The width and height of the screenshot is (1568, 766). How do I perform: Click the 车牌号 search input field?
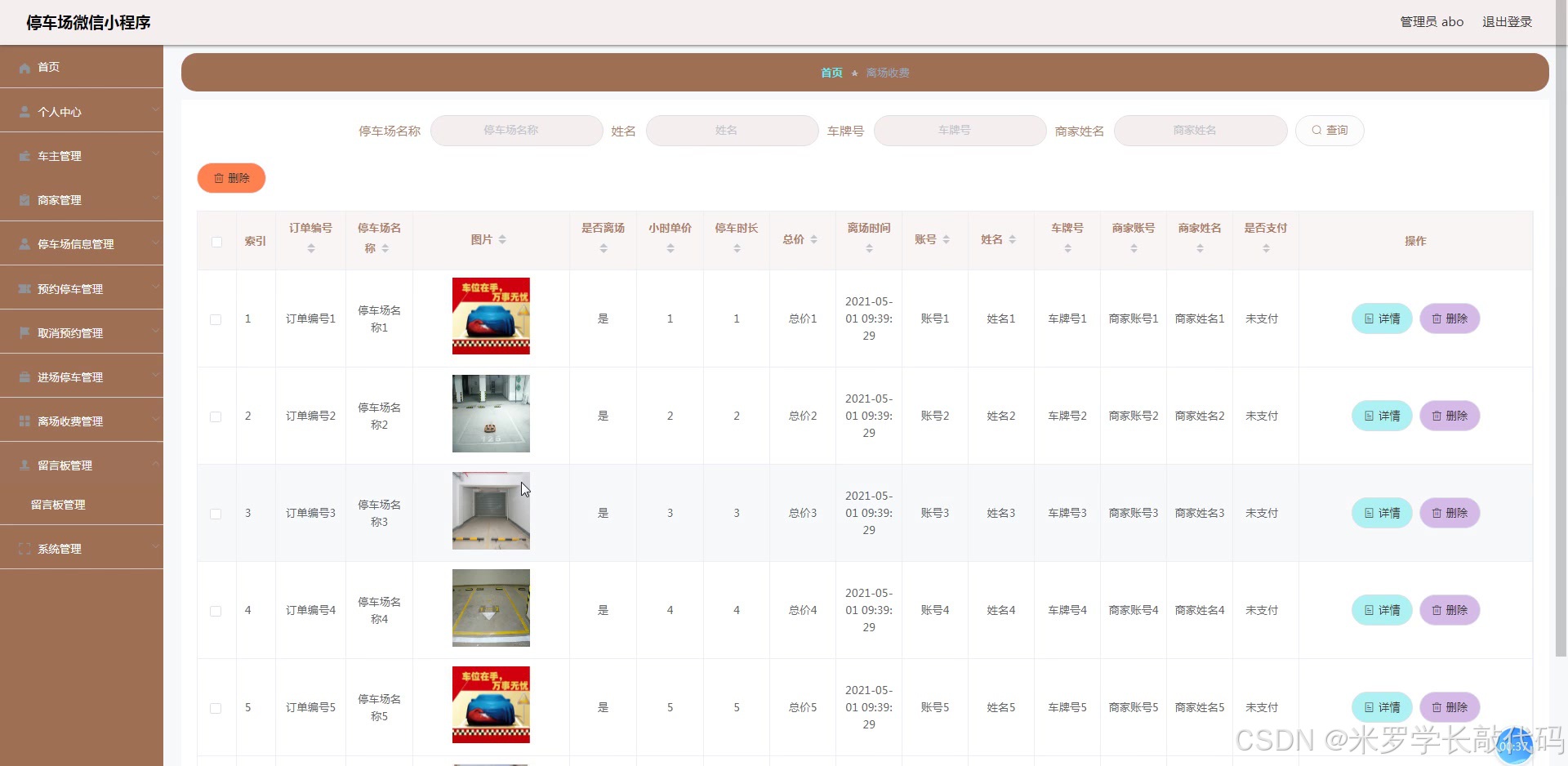click(960, 131)
